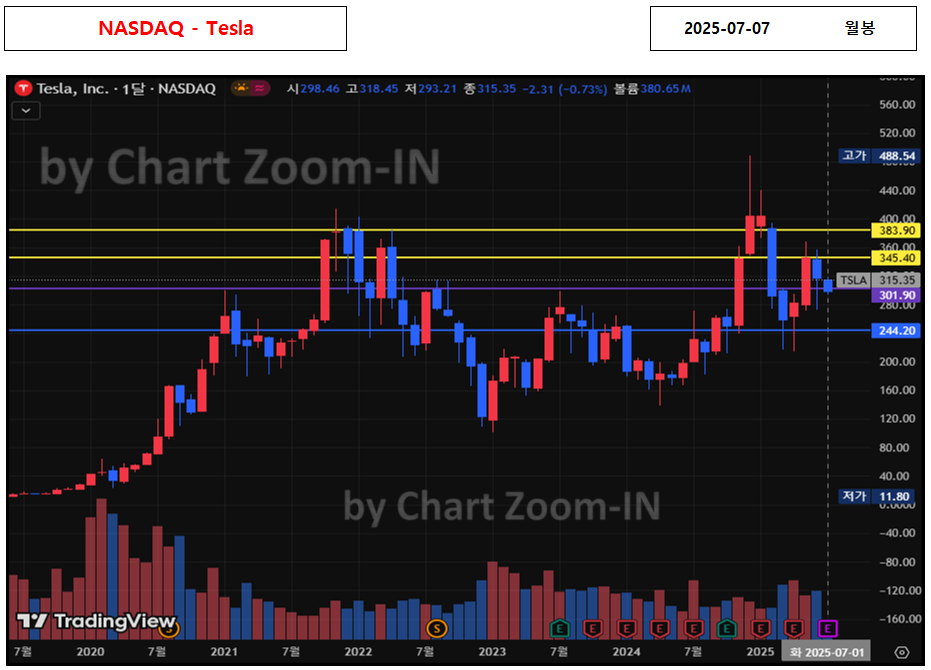Click the 저가 11.80 low price label
Viewport: 931px width, 670px height.
(x=879, y=496)
